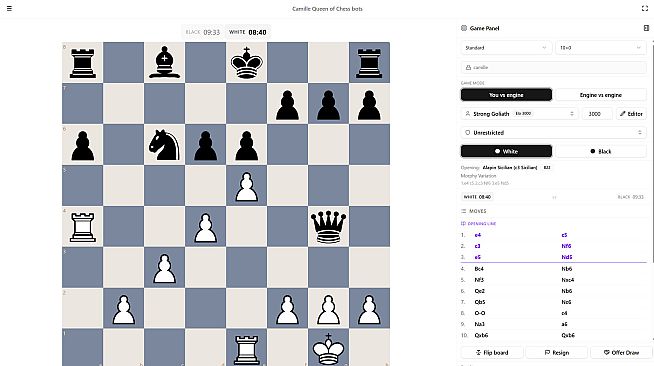Screen dimensions: 654x366
Task: Click the camille player name field
Action: click(553, 67)
